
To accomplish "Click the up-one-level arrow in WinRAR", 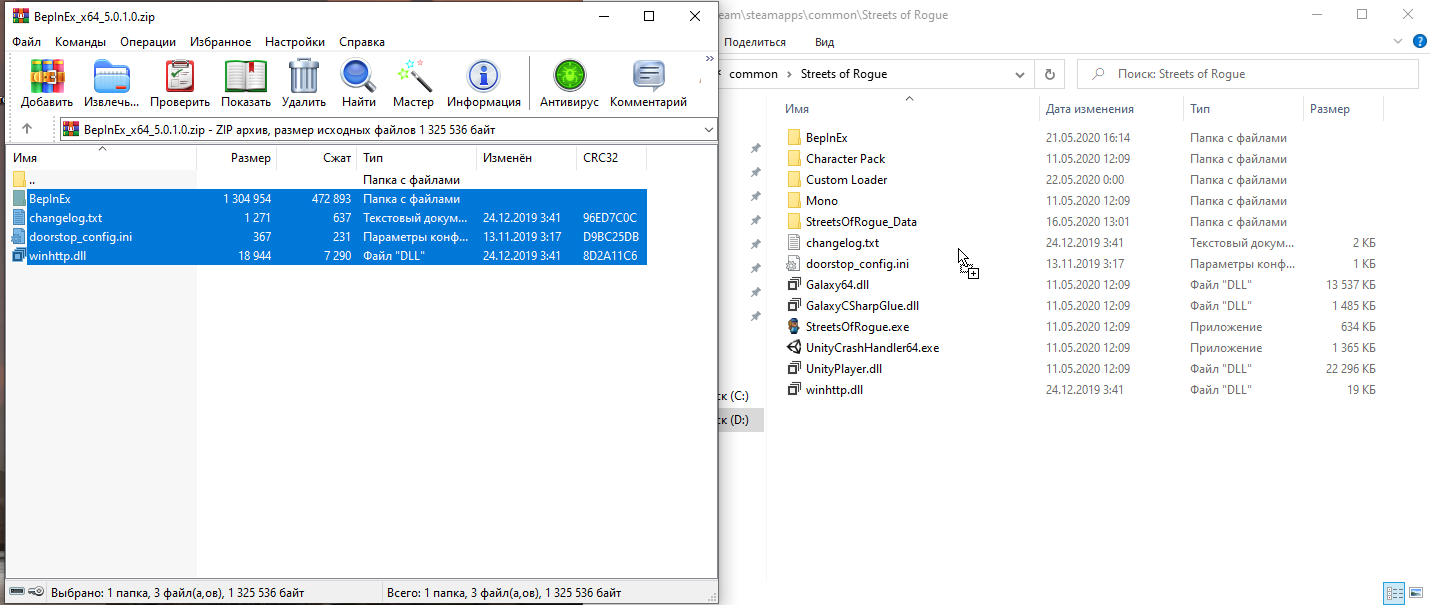I will (27, 129).
